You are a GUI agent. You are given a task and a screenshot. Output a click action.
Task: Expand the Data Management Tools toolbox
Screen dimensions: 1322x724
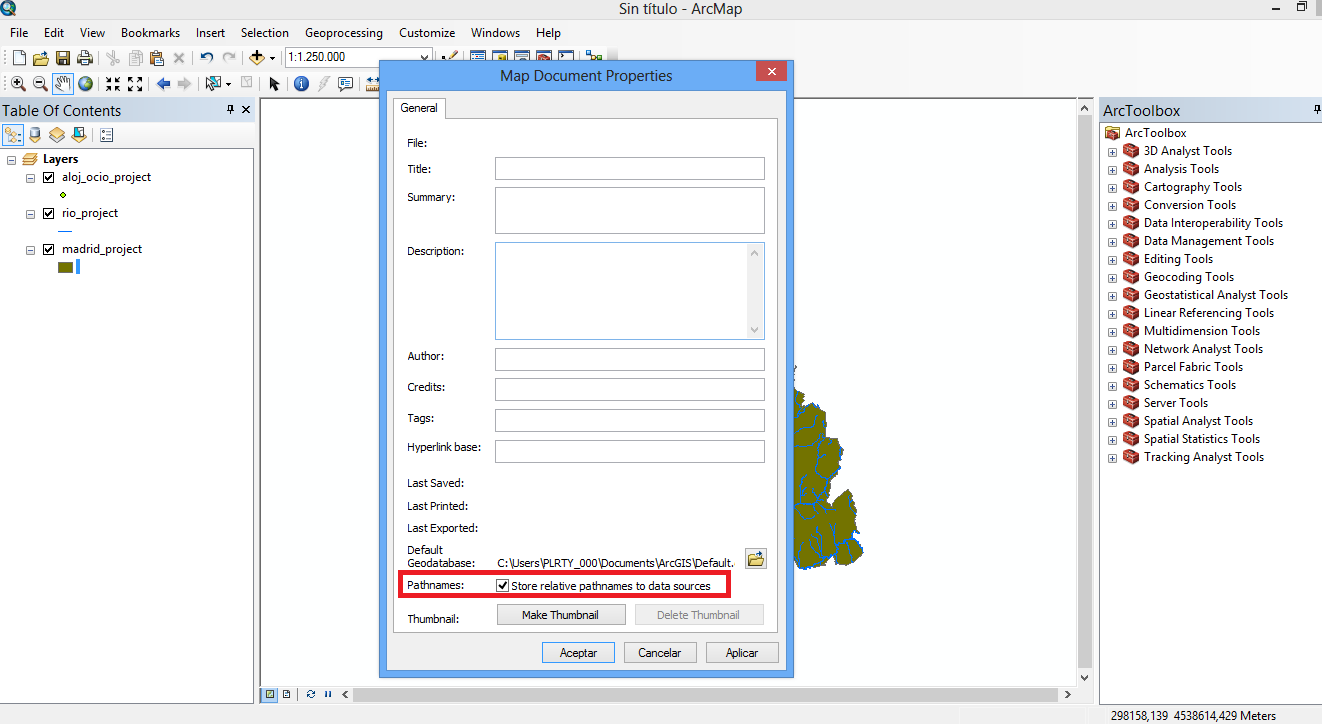pos(1112,242)
